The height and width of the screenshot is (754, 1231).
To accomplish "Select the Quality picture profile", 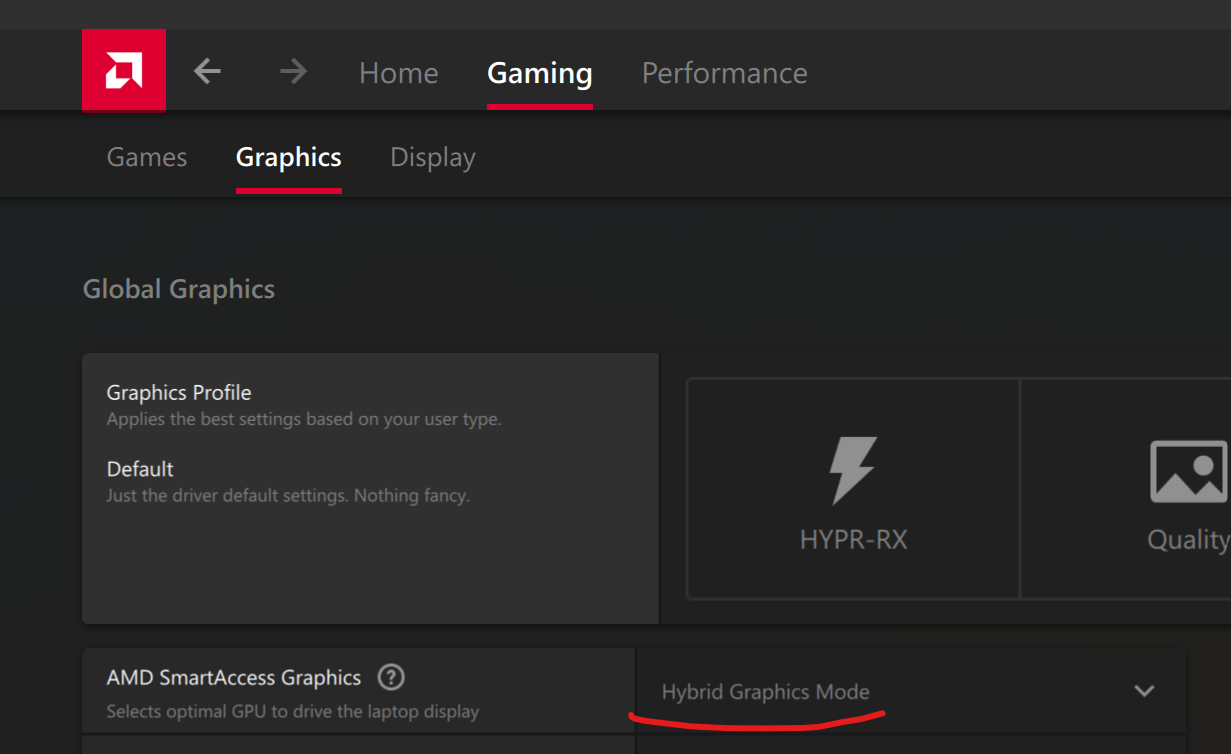I will click(1126, 489).
